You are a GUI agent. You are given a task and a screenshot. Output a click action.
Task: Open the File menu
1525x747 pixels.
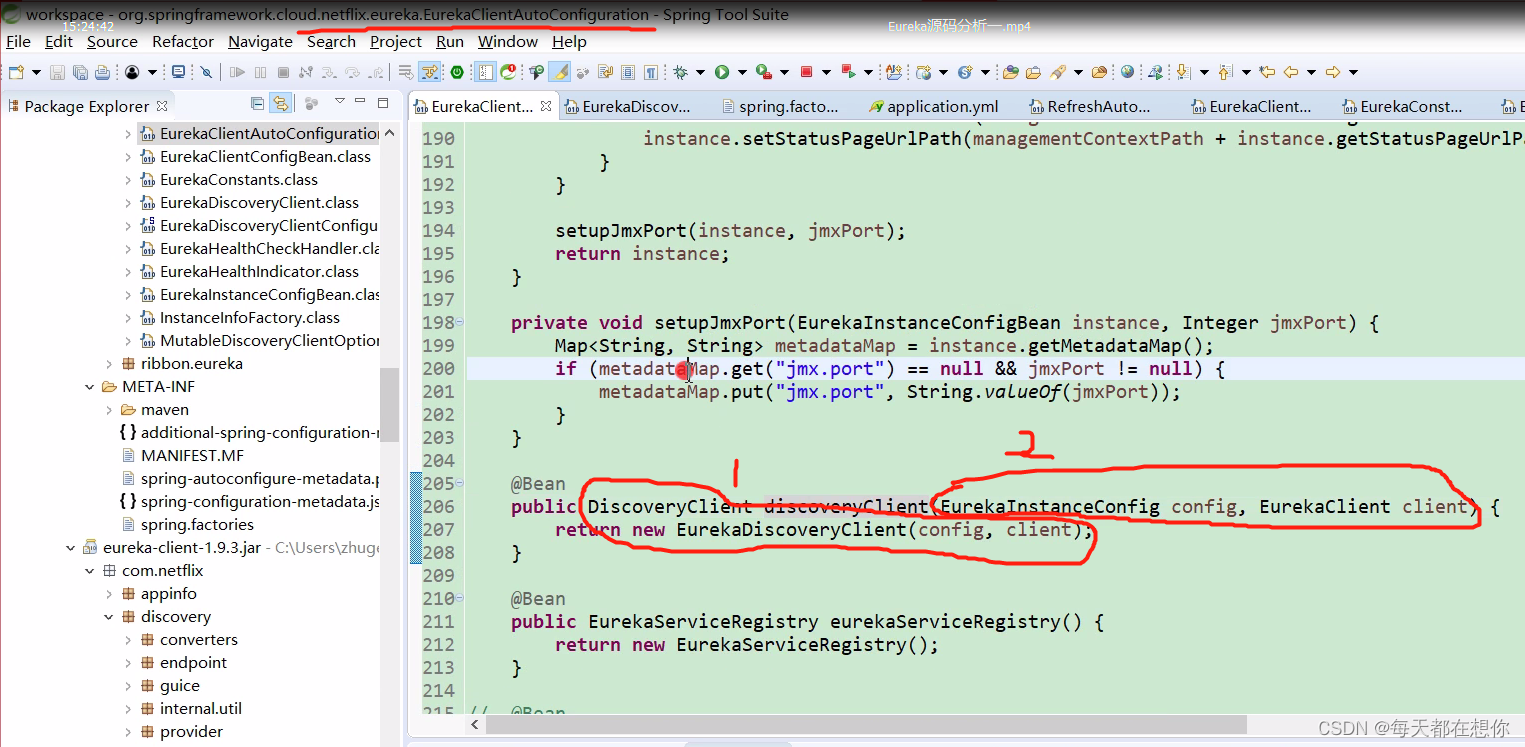tap(18, 42)
